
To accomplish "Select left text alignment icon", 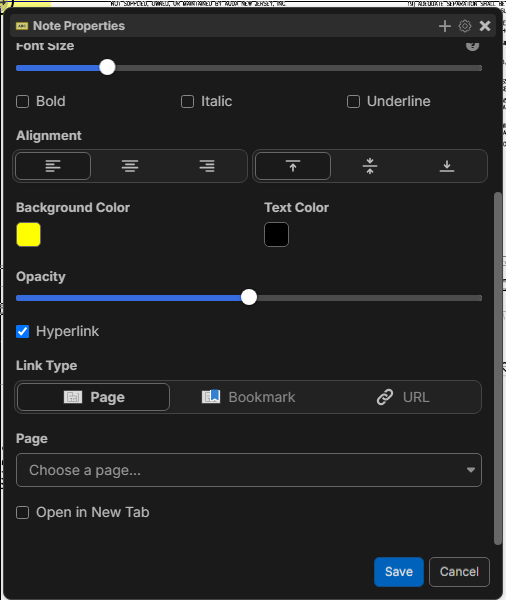I will click(53, 166).
